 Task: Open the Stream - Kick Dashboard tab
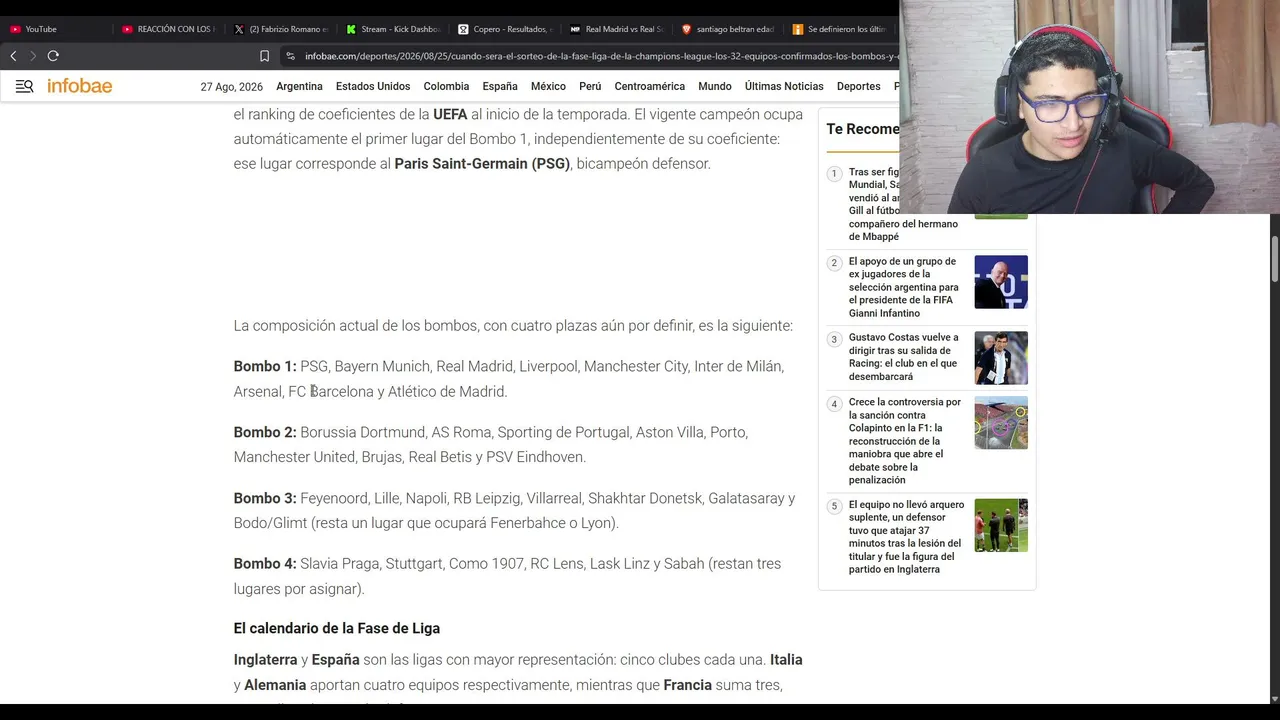coord(393,29)
